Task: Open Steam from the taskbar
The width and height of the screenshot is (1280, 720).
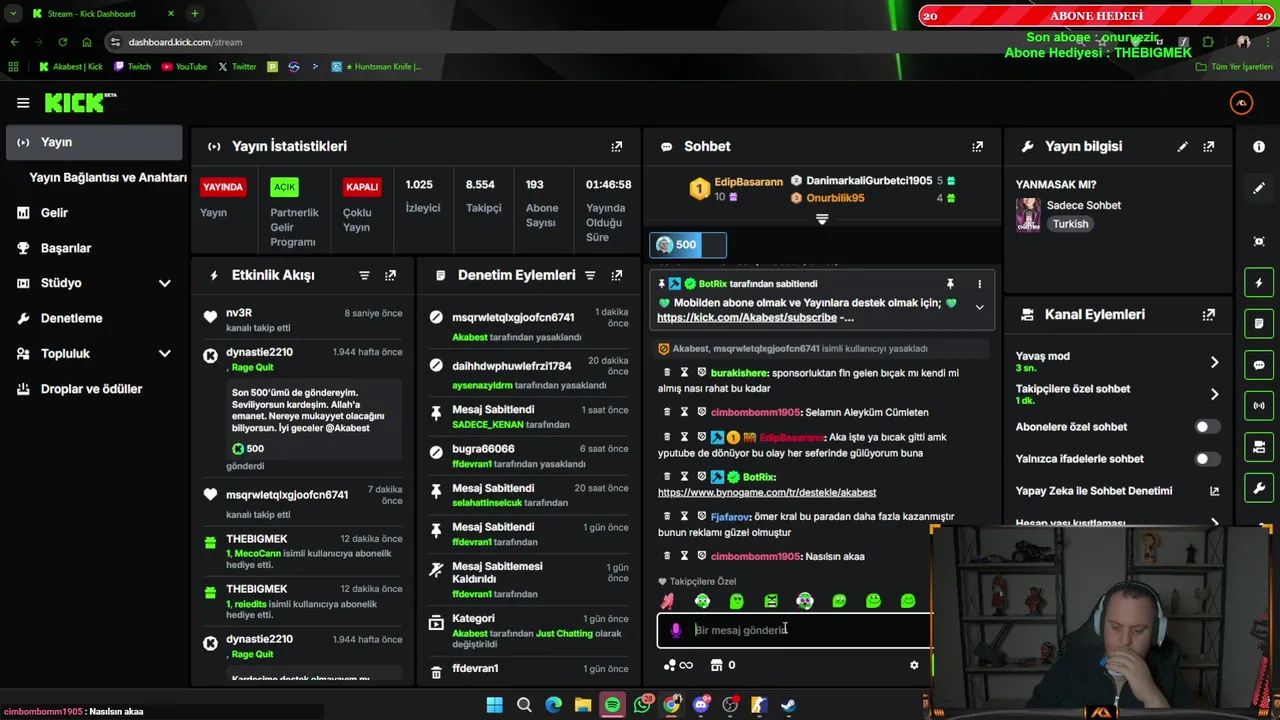Action: click(x=788, y=705)
